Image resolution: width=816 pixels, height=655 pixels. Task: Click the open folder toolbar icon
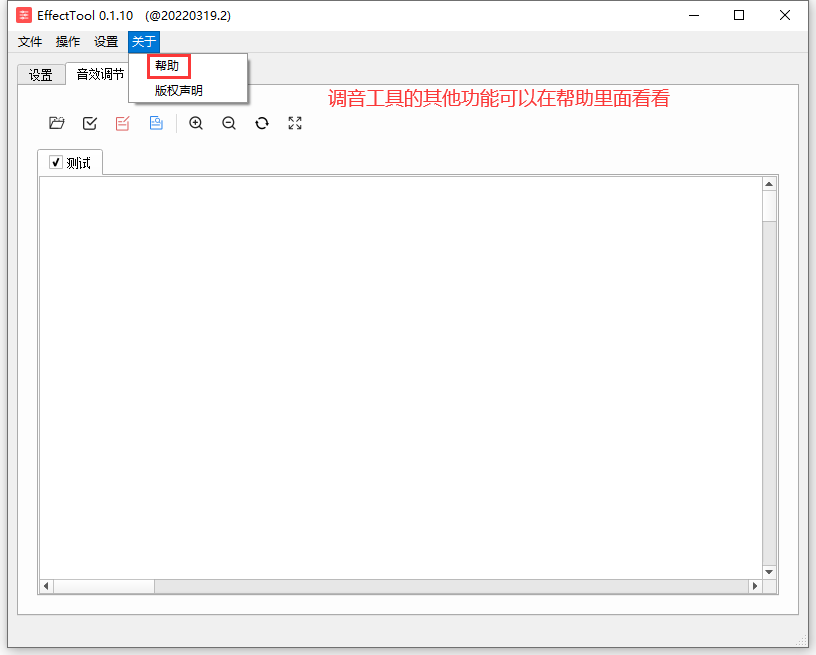coord(56,123)
